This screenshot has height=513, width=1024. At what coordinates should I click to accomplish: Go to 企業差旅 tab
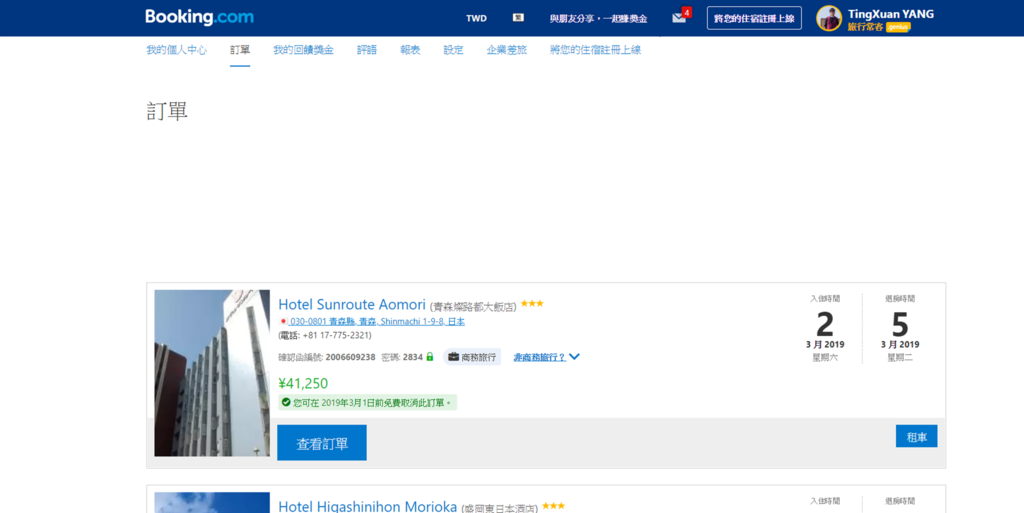point(506,50)
